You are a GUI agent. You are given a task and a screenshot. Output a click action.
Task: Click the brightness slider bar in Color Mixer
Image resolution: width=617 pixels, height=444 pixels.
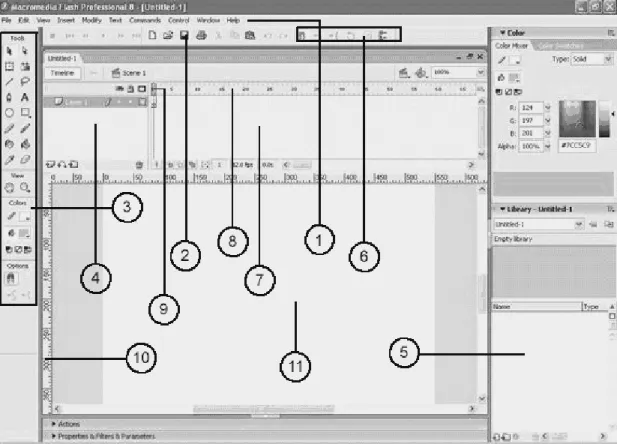click(604, 119)
